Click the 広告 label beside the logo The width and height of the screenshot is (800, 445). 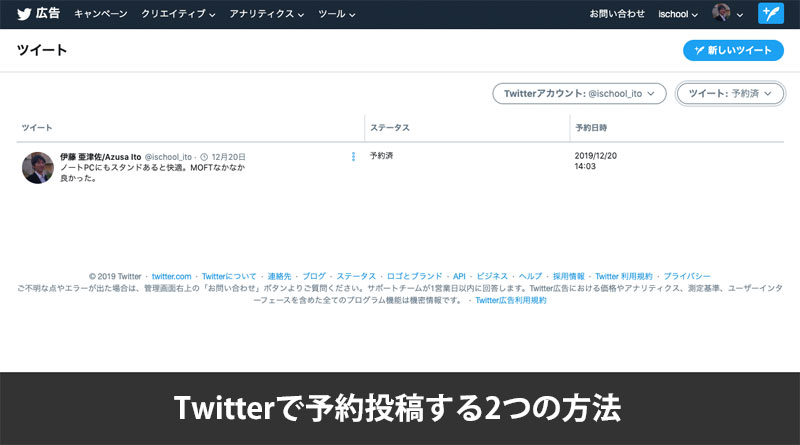pyautogui.click(x=47, y=13)
